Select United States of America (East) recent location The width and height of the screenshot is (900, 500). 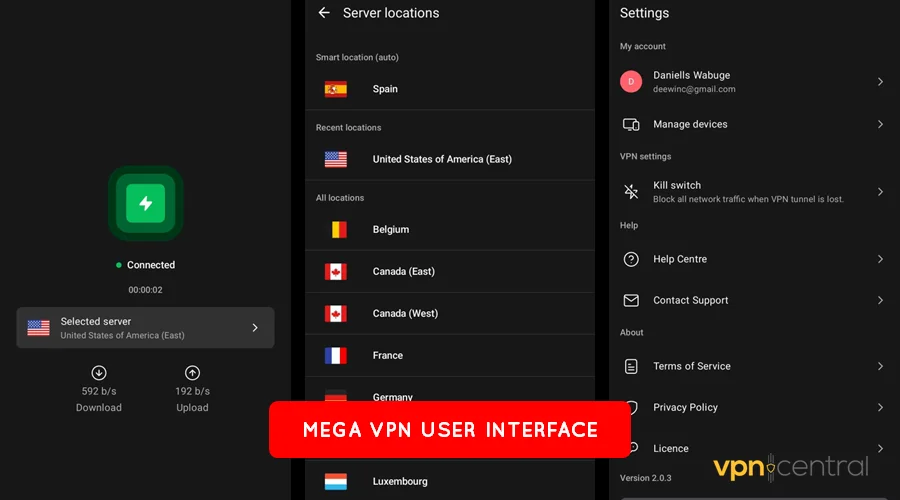[450, 159]
